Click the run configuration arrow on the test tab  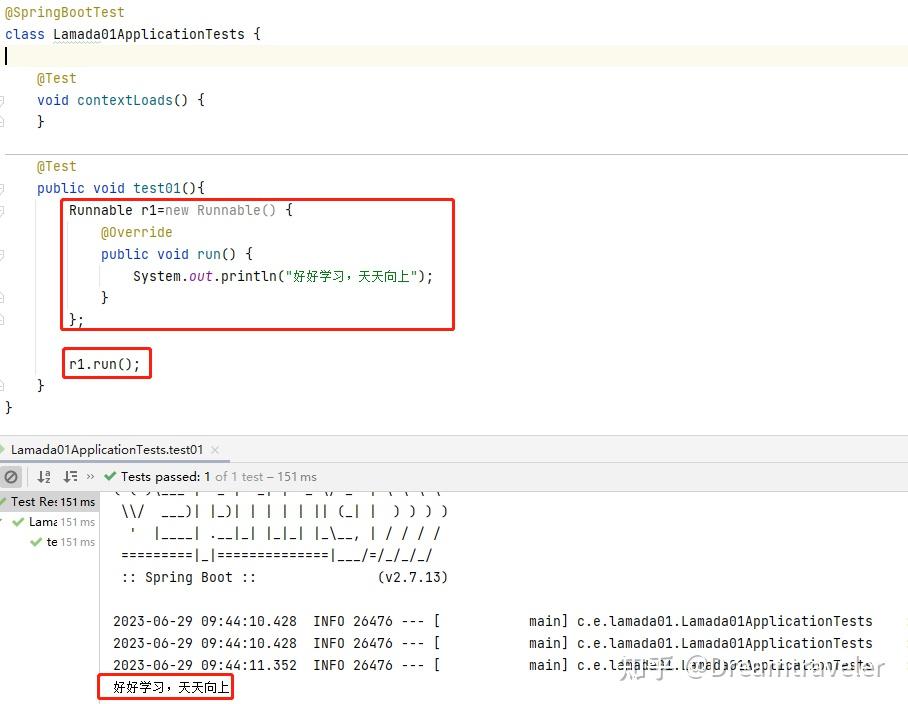6,449
